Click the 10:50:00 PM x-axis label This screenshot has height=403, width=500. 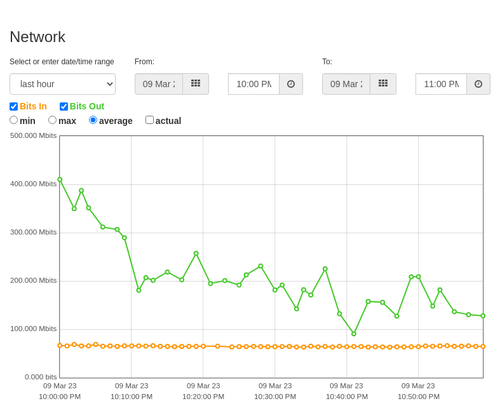point(418,397)
